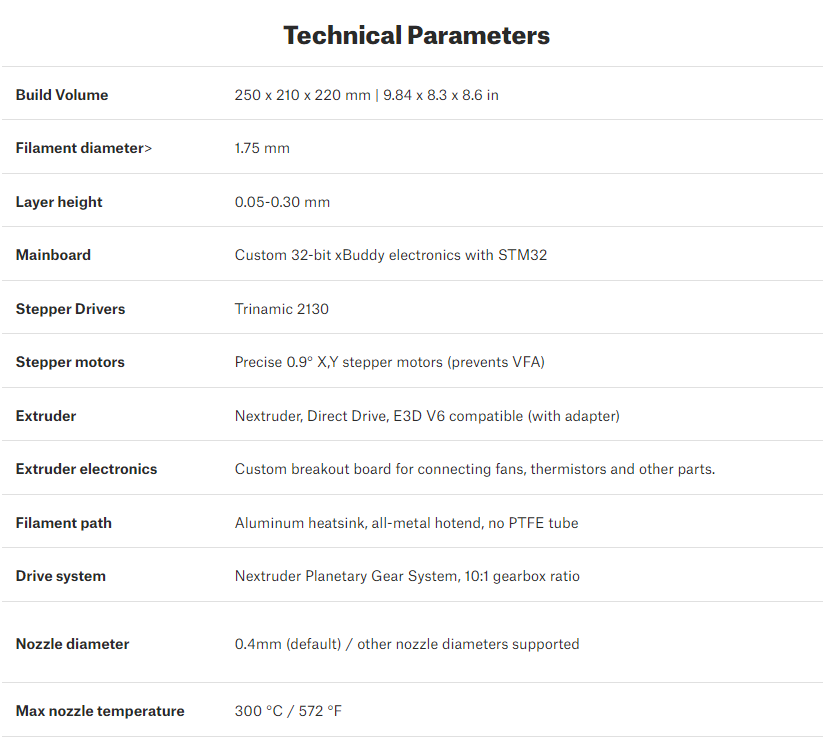Select the 300 °C / 572 °F value
823x742 pixels.
point(288,711)
